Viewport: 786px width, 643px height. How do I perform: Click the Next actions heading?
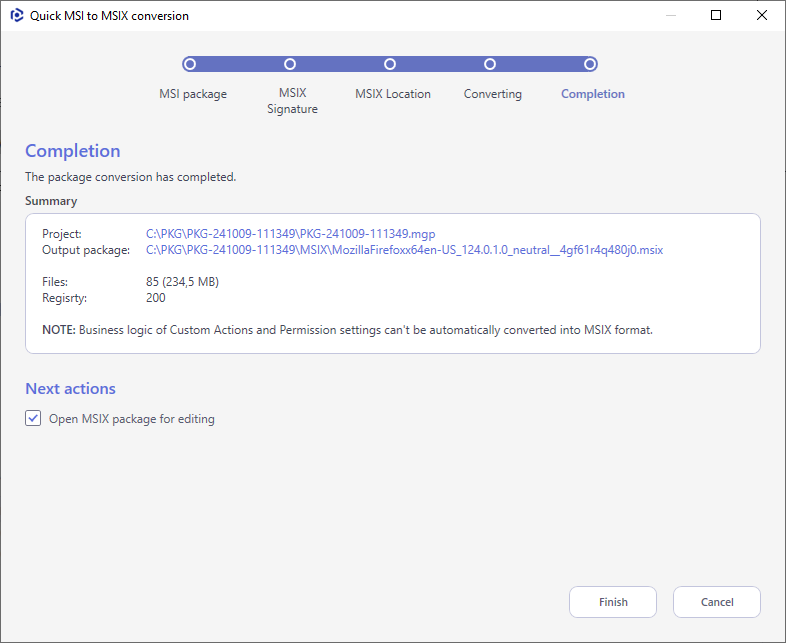click(70, 388)
